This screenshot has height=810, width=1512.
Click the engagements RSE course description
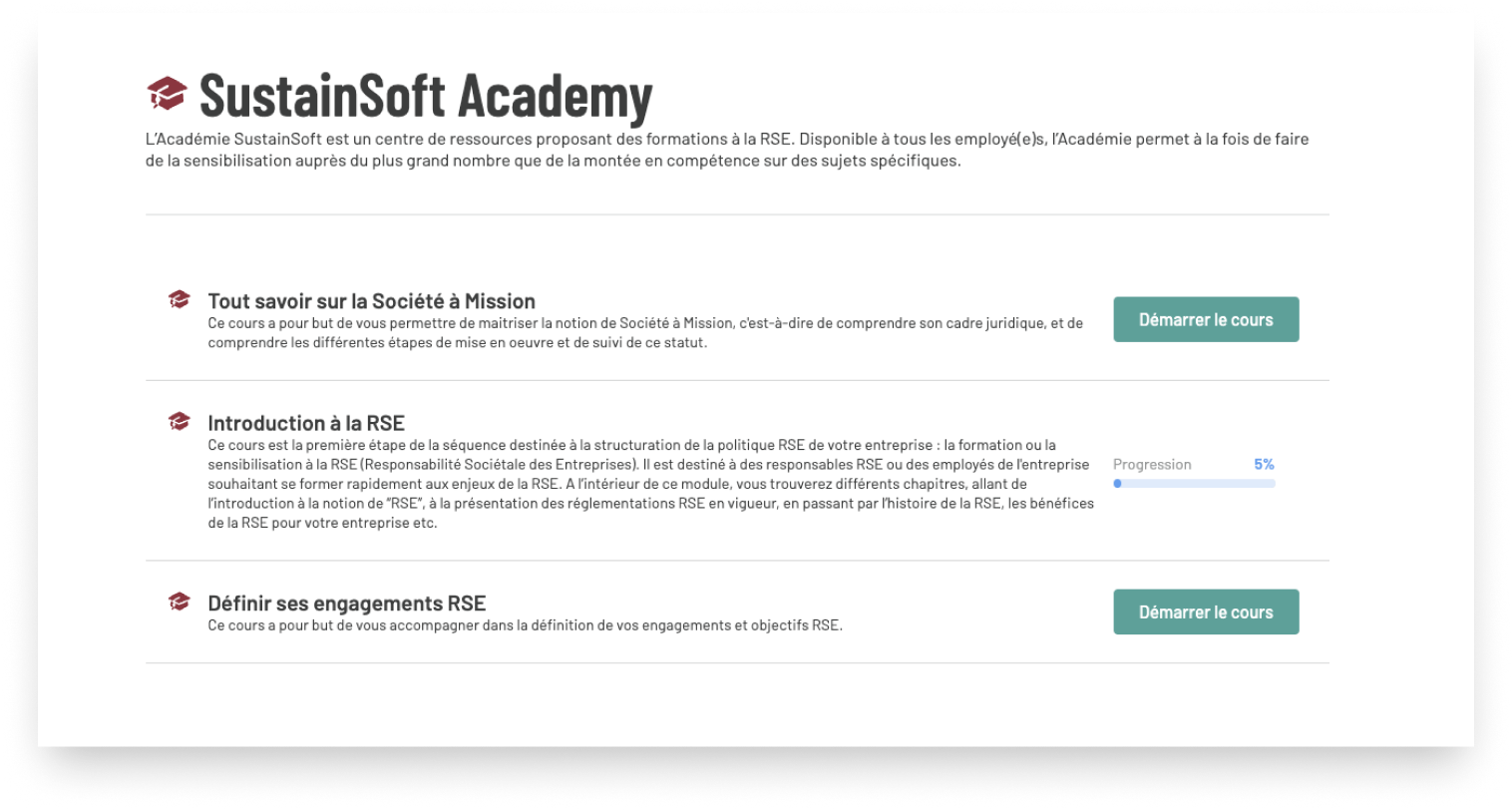click(525, 625)
